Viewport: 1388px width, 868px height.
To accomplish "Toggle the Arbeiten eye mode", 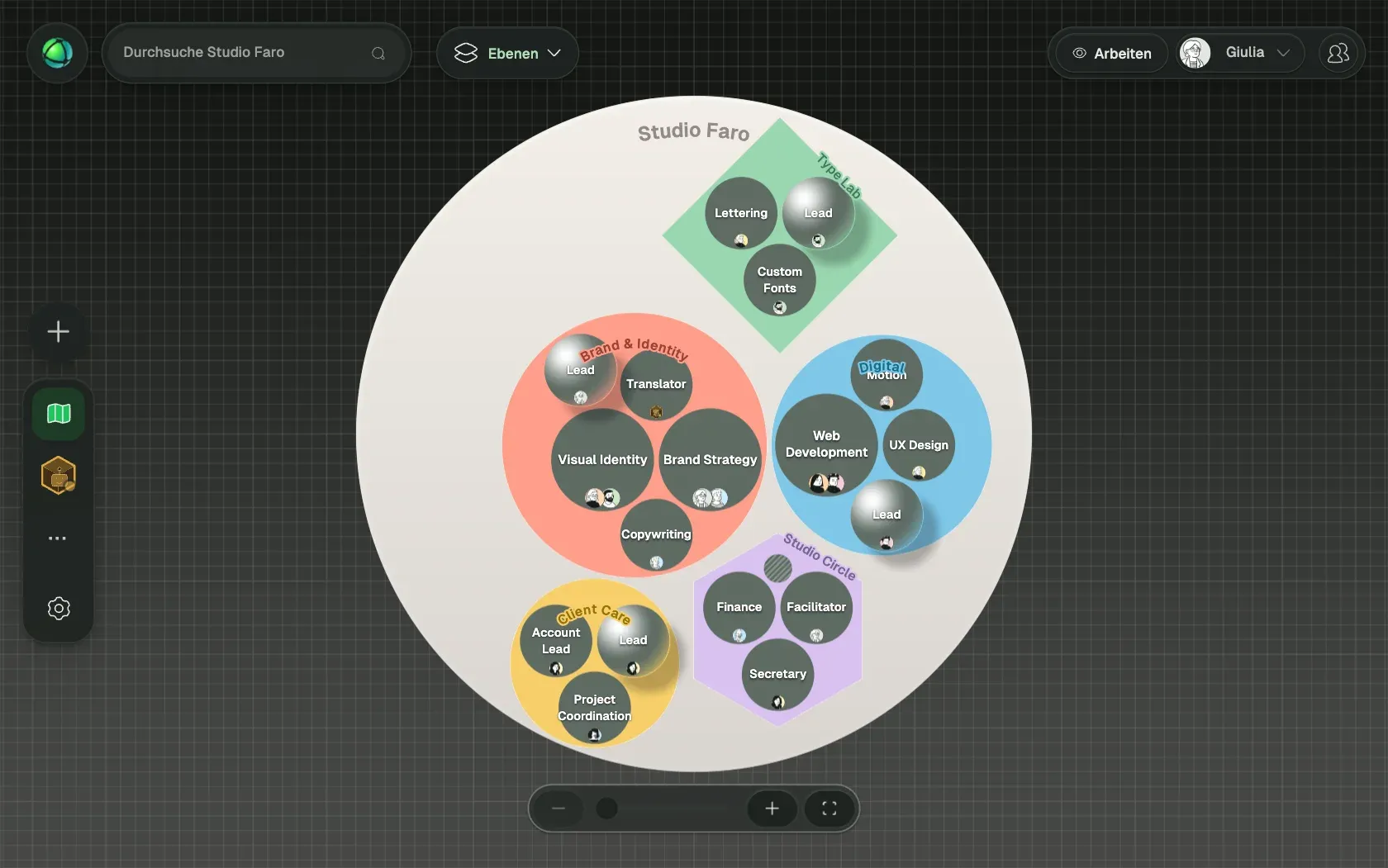I will click(1112, 53).
